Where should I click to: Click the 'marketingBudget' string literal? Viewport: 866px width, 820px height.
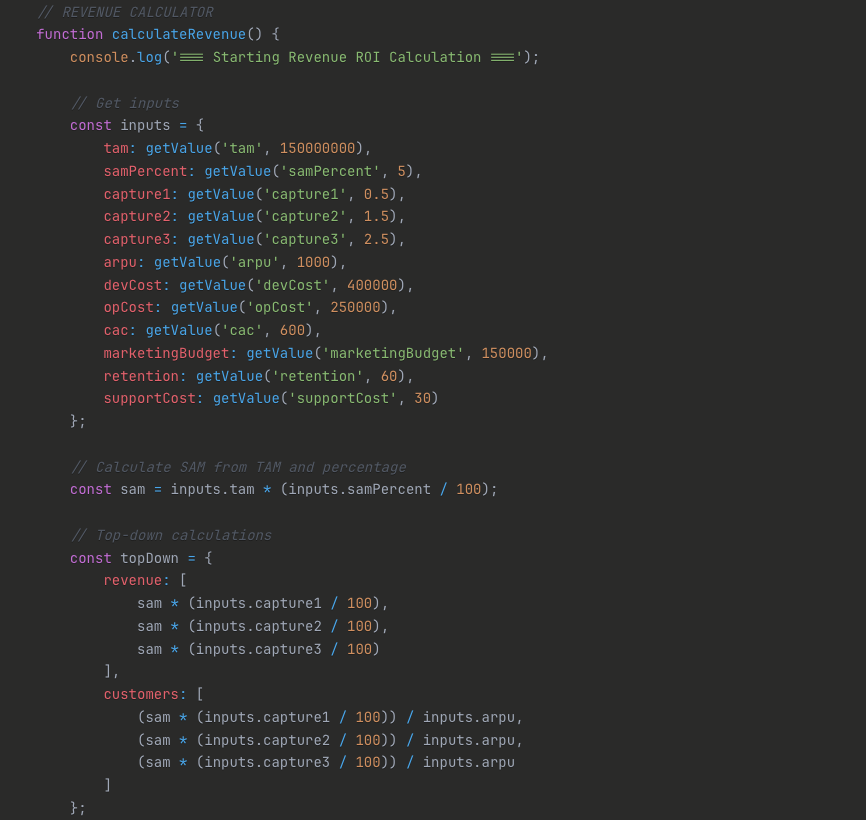(393, 353)
